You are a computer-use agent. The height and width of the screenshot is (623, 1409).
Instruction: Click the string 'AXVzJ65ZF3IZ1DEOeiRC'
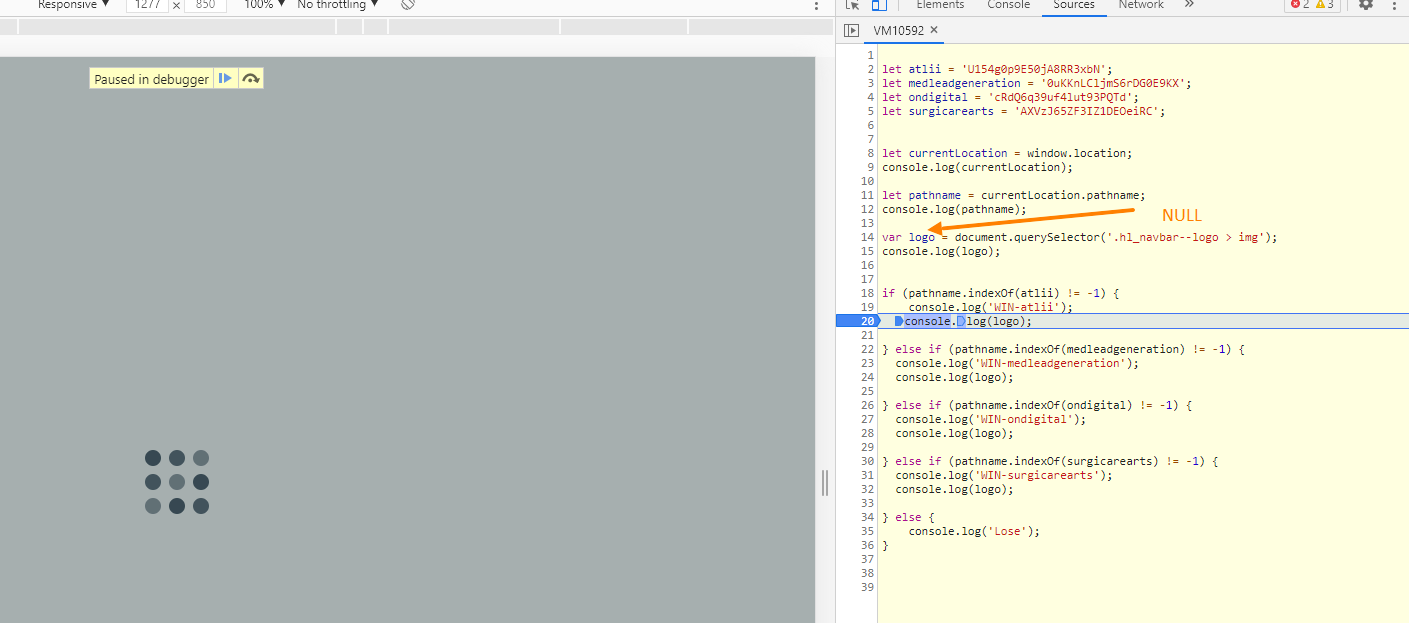click(1086, 111)
